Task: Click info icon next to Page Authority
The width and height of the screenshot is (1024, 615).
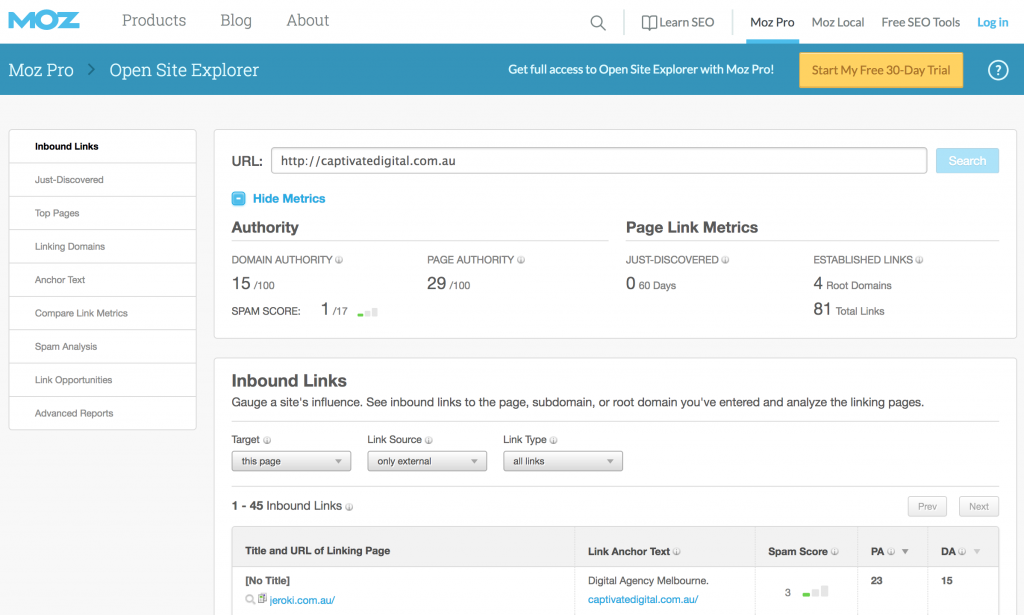Action: point(521,260)
